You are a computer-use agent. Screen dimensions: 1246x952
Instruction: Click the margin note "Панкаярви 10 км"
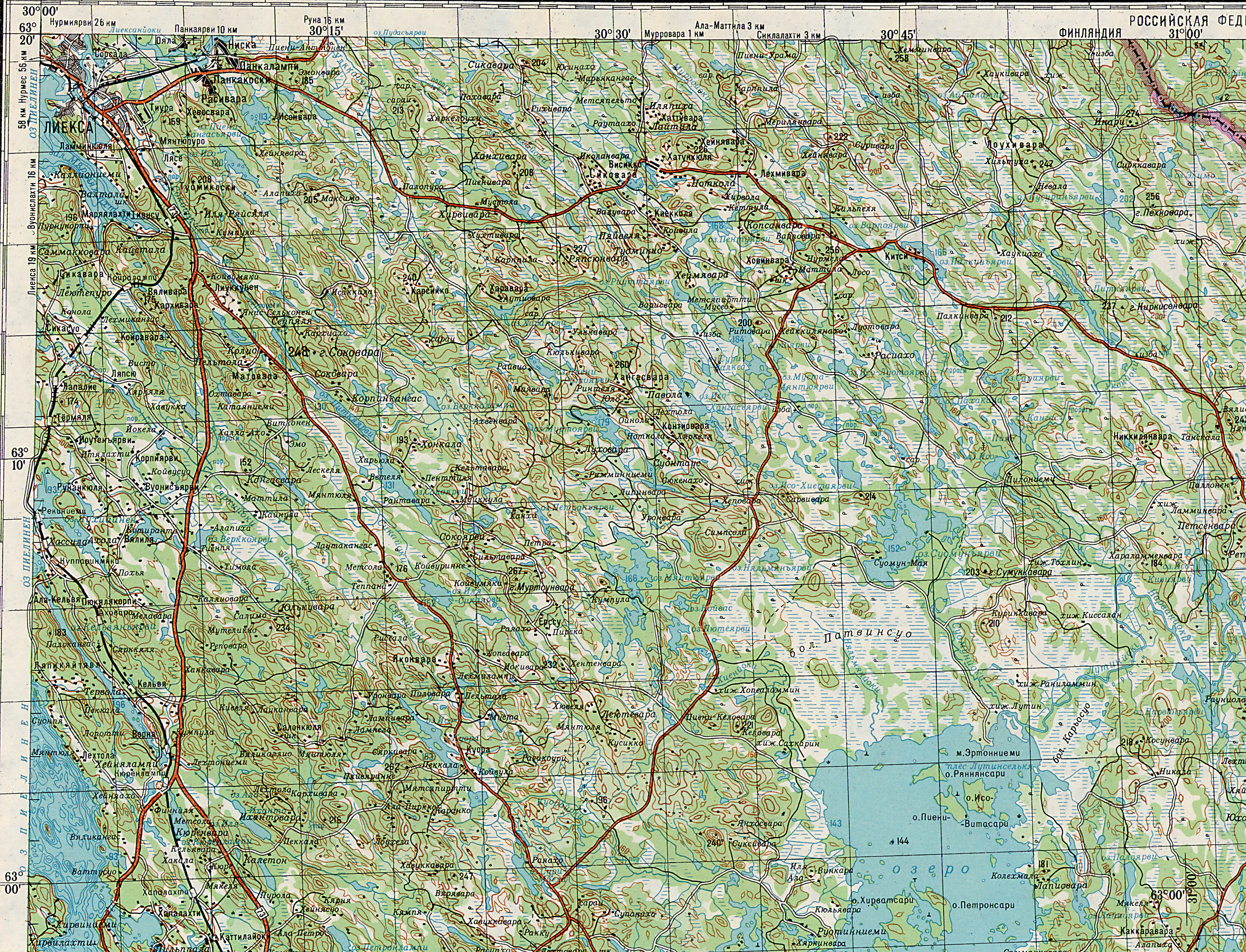coord(206,28)
